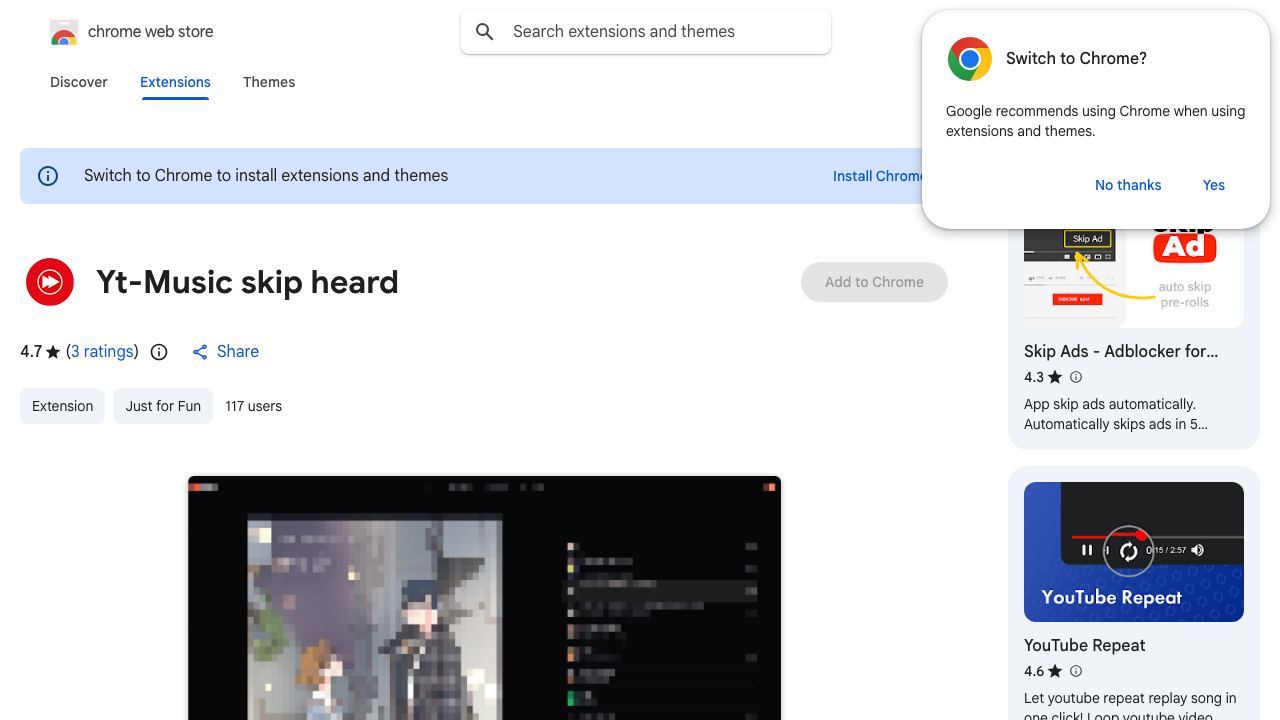Click the 117 users text
Screen dimensions: 1280x720
(x=254, y=406)
